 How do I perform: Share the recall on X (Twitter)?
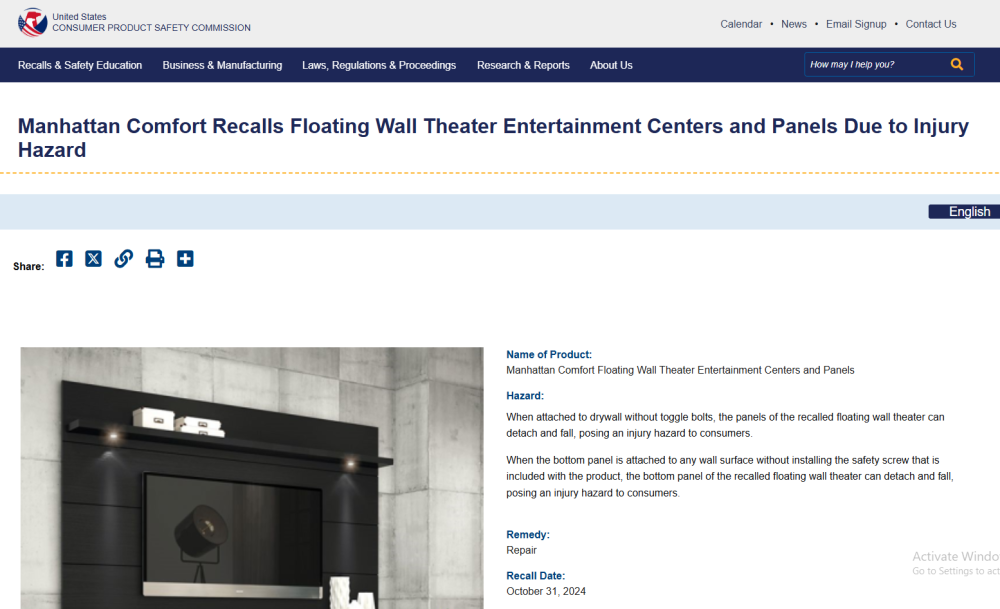(93, 259)
